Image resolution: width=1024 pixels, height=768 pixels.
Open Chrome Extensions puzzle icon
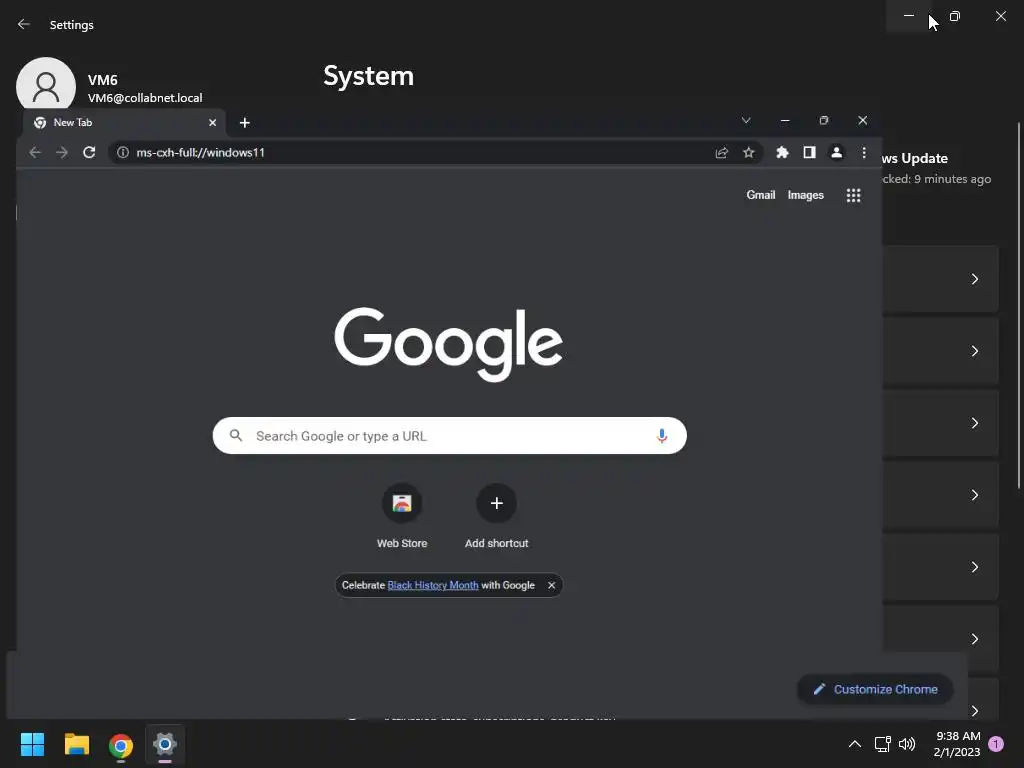pyautogui.click(x=782, y=152)
